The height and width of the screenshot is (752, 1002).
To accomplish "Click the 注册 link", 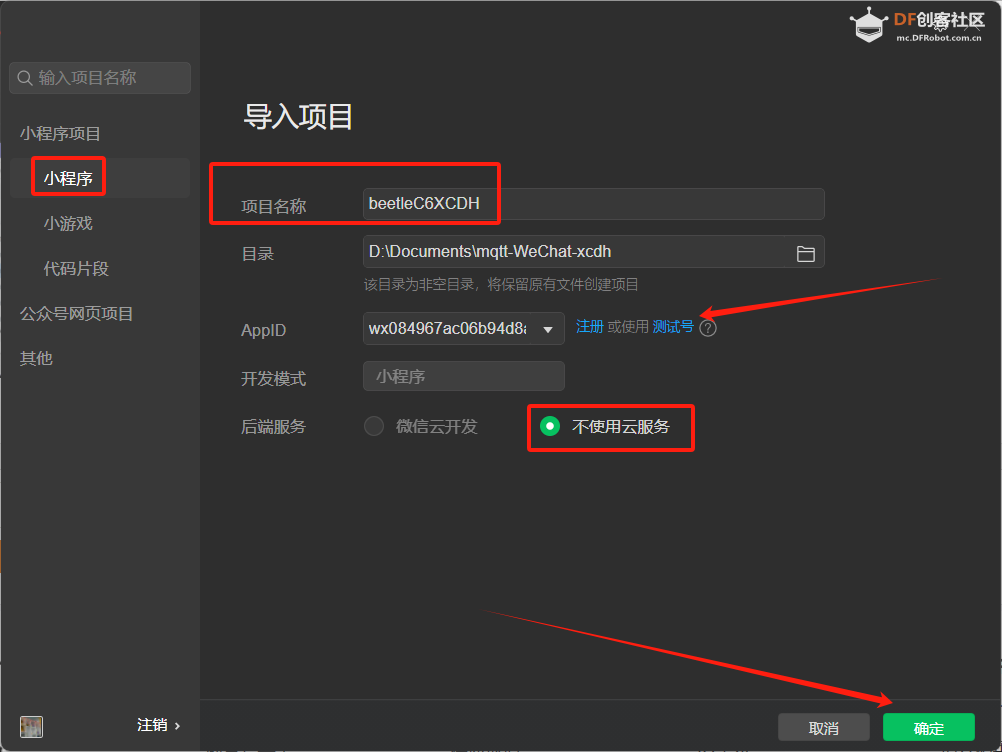I will pyautogui.click(x=589, y=327).
